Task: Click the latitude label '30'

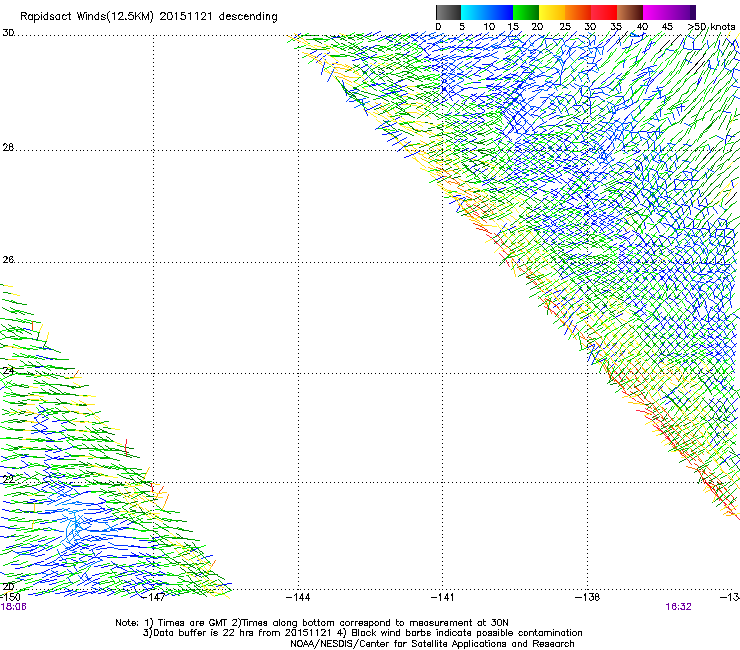Action: [x=8, y=33]
